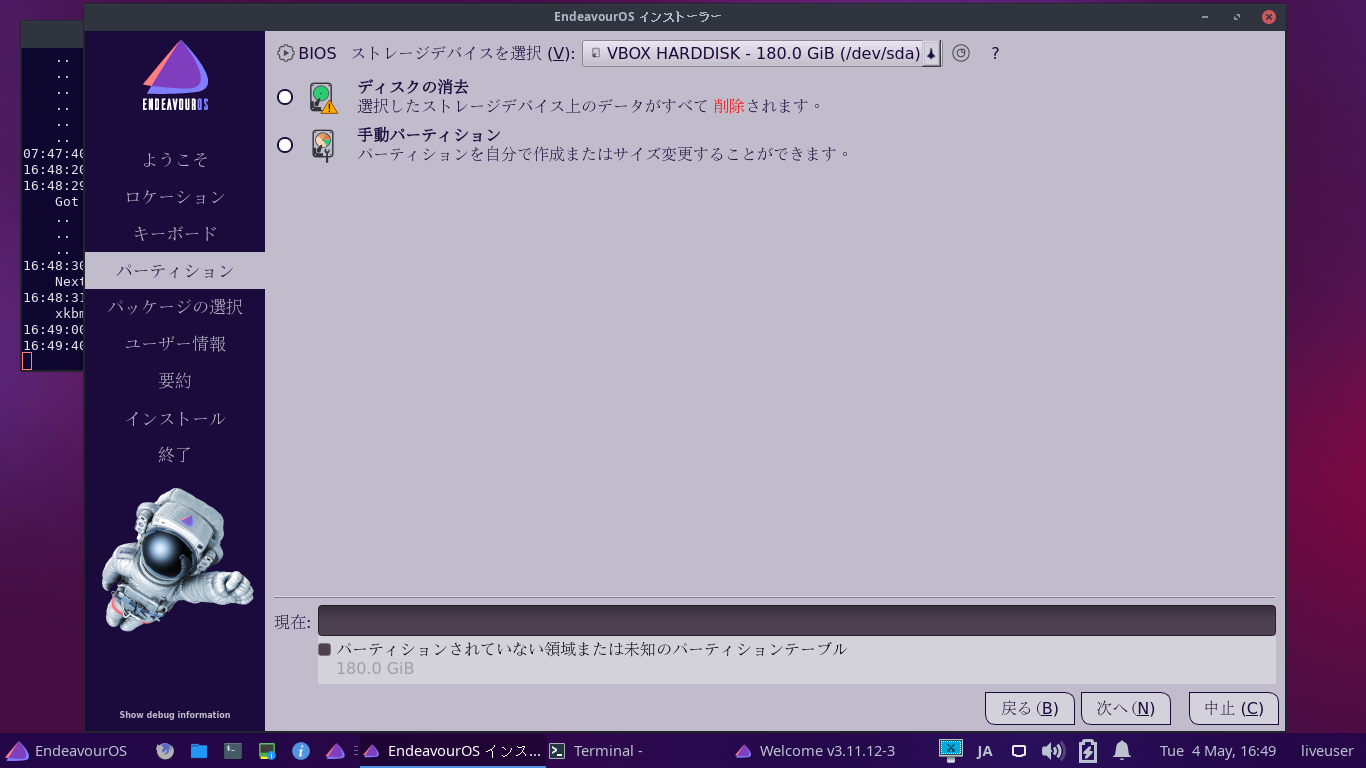Click the refresh icon next to device dropdown

[961, 54]
